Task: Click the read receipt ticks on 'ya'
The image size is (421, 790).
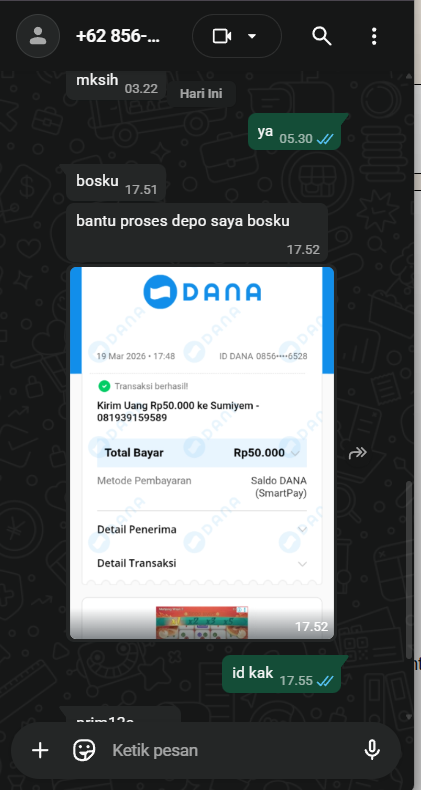Action: (325, 139)
